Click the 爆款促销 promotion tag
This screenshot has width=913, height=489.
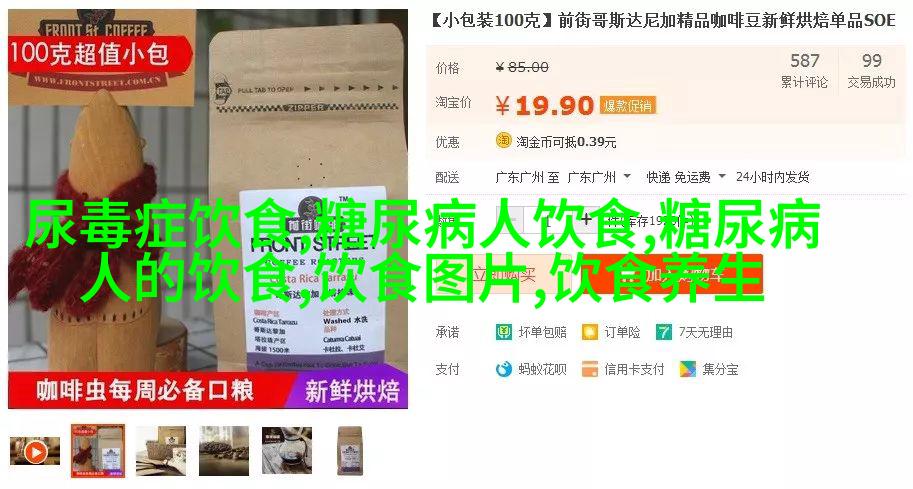click(x=628, y=106)
